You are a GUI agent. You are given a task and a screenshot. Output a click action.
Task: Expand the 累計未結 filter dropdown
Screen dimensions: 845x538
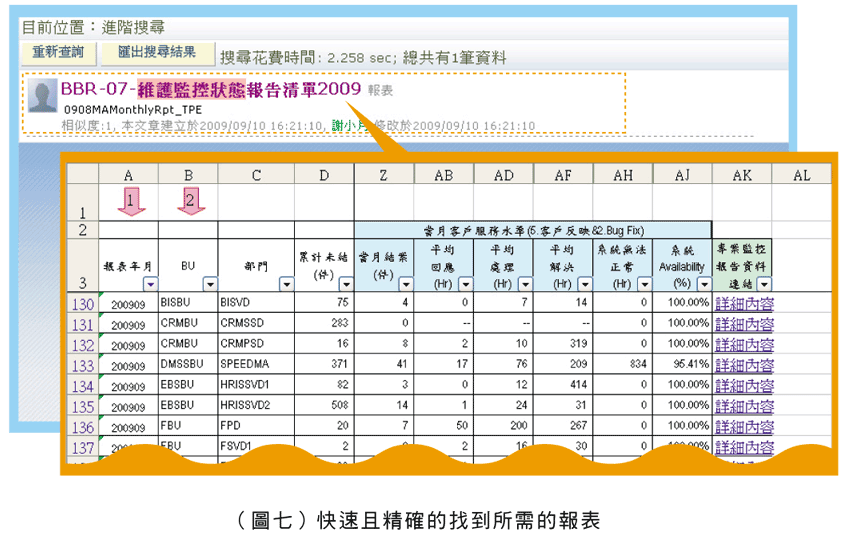345,285
